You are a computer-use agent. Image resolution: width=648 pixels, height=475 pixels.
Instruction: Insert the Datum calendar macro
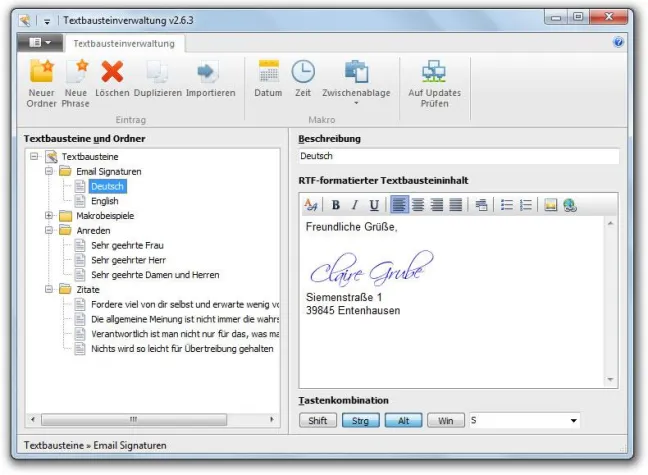coord(268,79)
